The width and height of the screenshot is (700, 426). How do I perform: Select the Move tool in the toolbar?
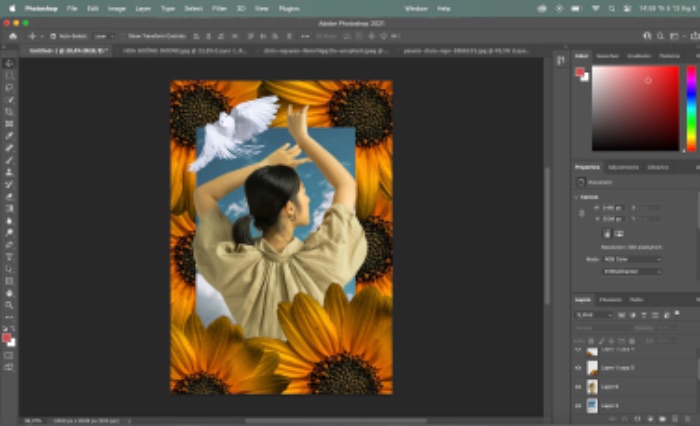(9, 63)
